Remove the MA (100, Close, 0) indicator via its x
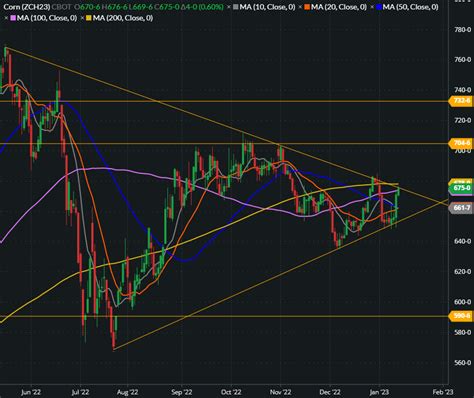 pos(6,18)
